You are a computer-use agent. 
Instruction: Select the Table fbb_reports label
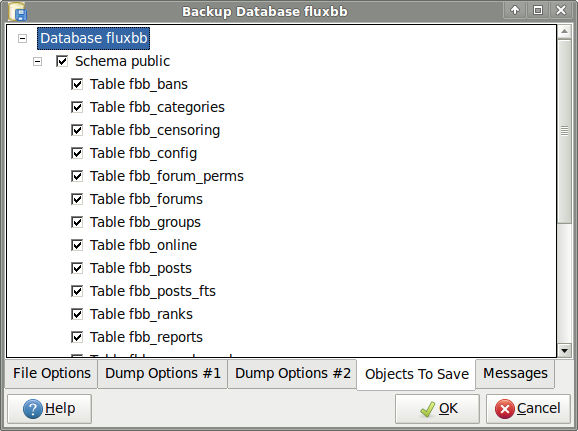146,337
